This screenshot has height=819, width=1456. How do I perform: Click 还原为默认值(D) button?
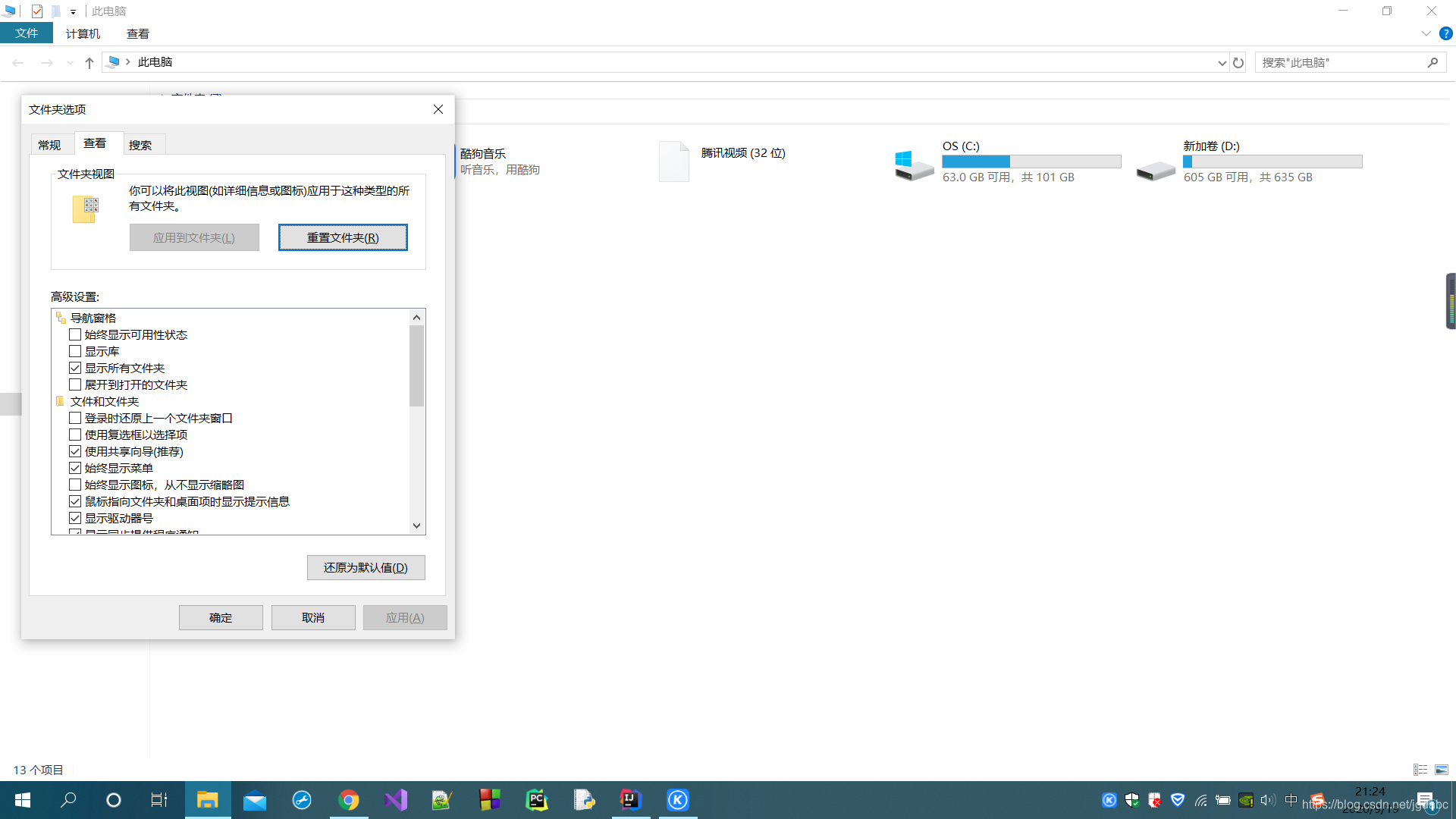366,568
